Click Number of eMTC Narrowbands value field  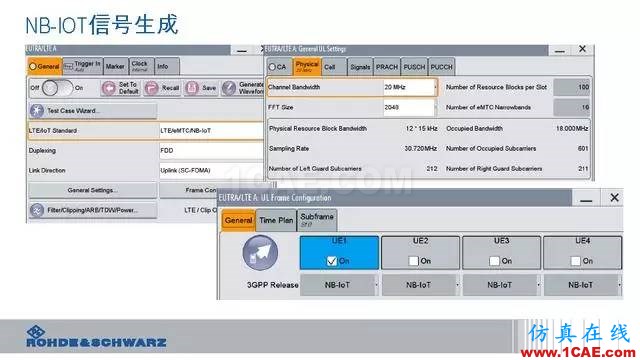tap(571, 107)
